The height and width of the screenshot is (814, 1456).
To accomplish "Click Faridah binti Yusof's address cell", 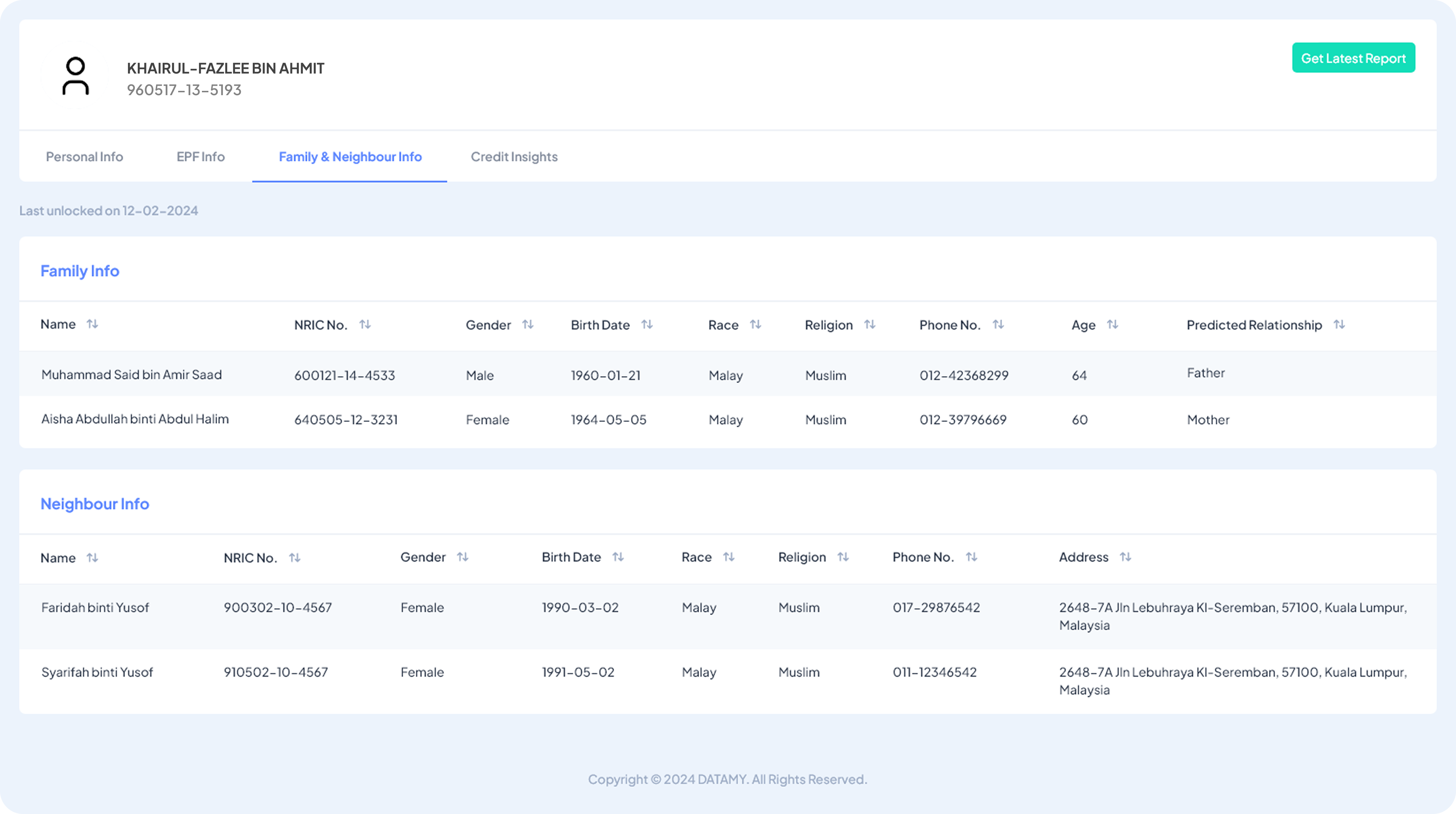I will coord(1233,617).
